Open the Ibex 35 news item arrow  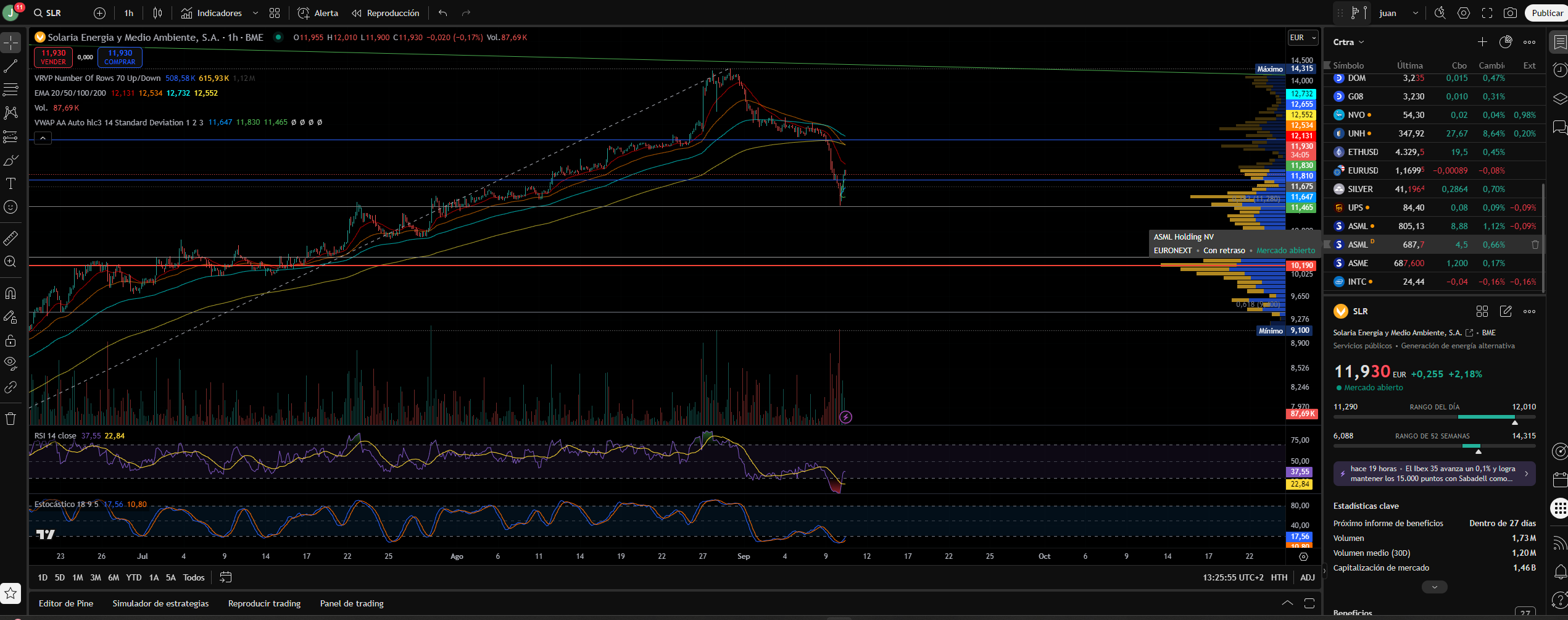(1526, 474)
